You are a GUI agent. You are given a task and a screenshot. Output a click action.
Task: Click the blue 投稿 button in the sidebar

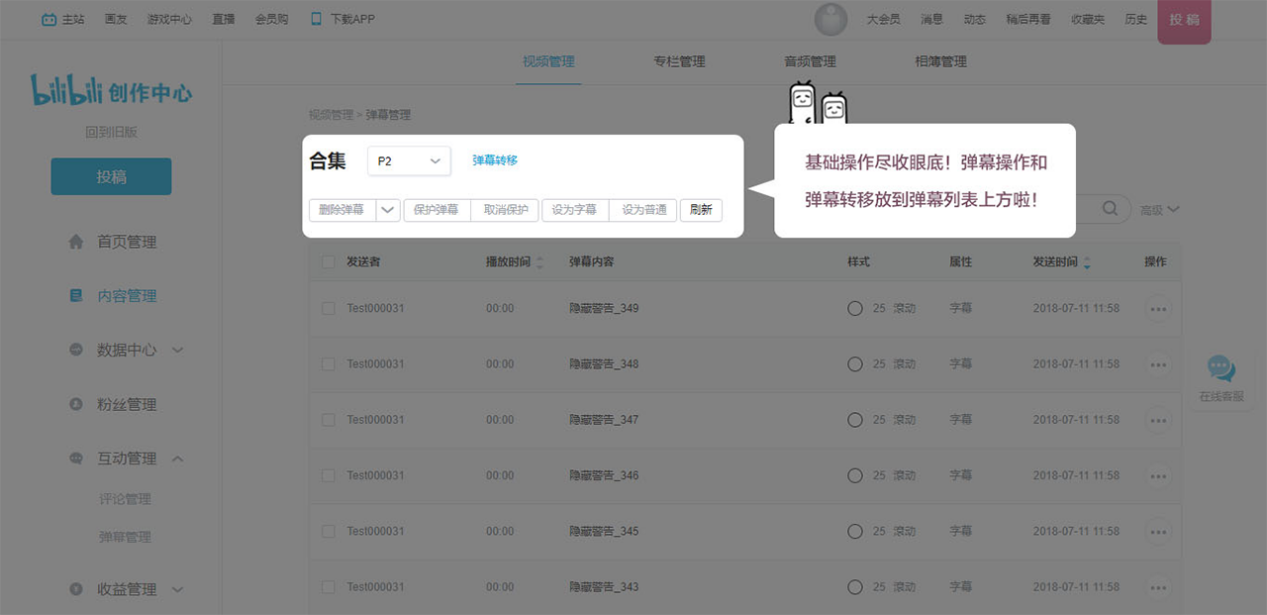111,177
